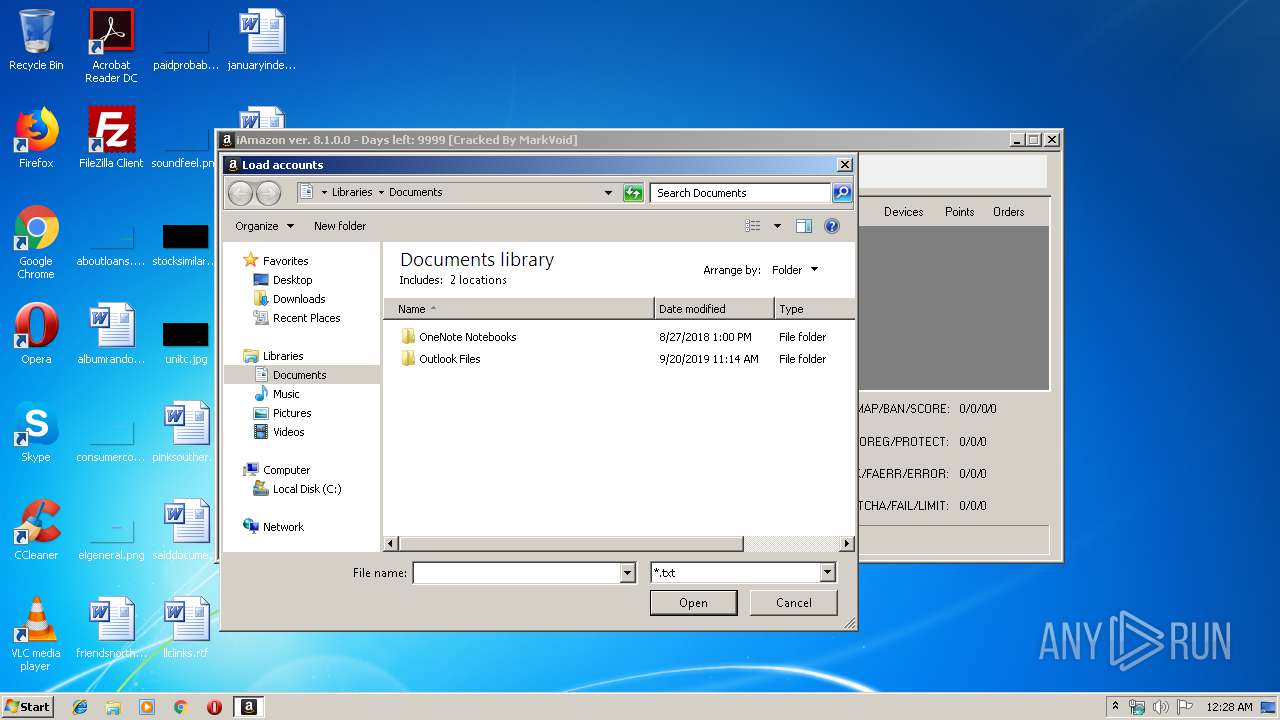Click the taskbar clock showing 12:28 AM
1280x720 pixels.
point(1229,707)
